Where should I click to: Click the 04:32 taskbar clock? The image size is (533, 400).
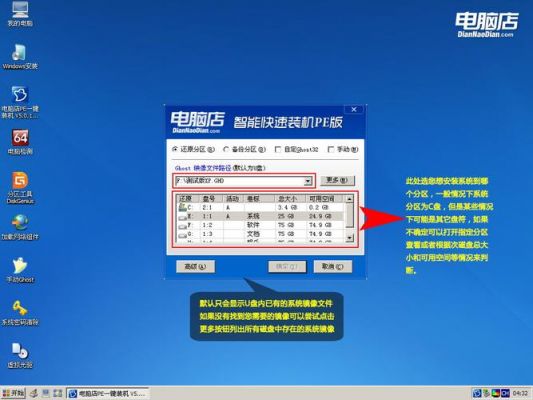(520, 394)
